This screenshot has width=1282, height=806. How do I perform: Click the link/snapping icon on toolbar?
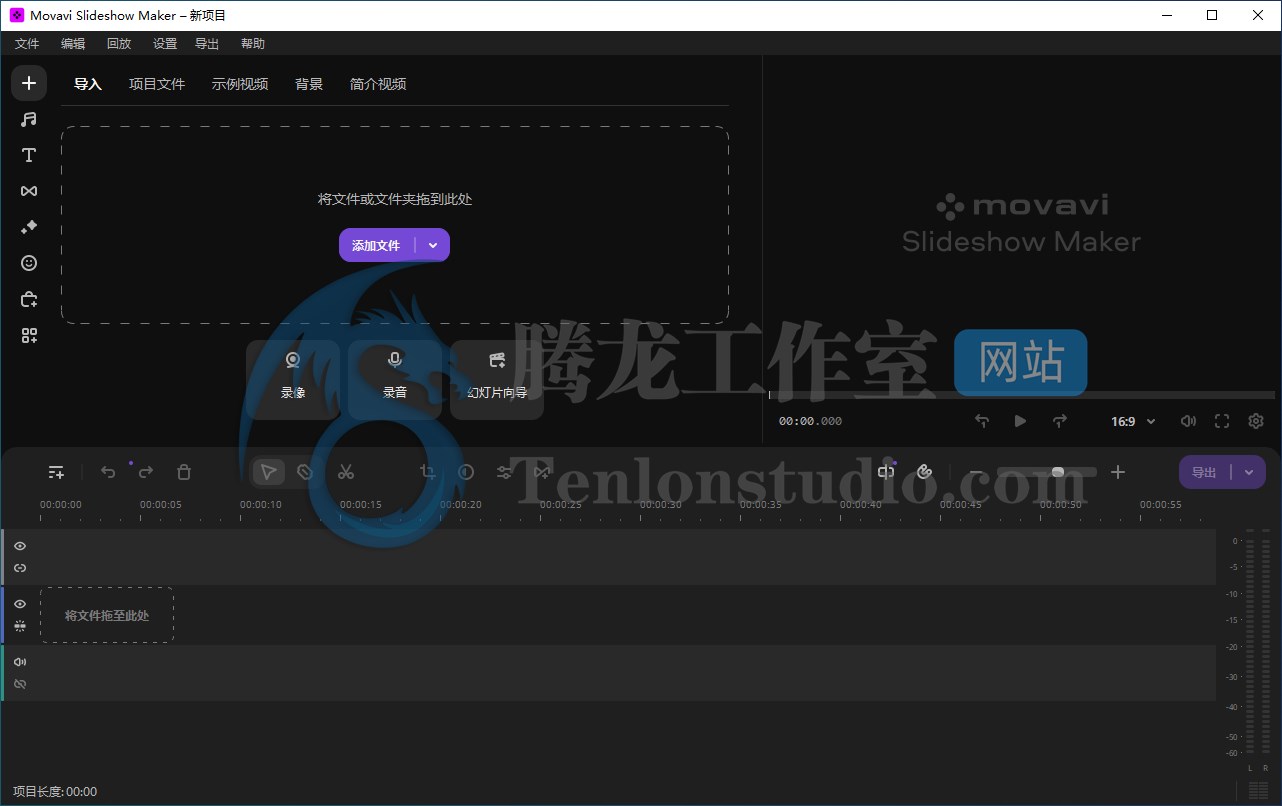click(x=924, y=472)
